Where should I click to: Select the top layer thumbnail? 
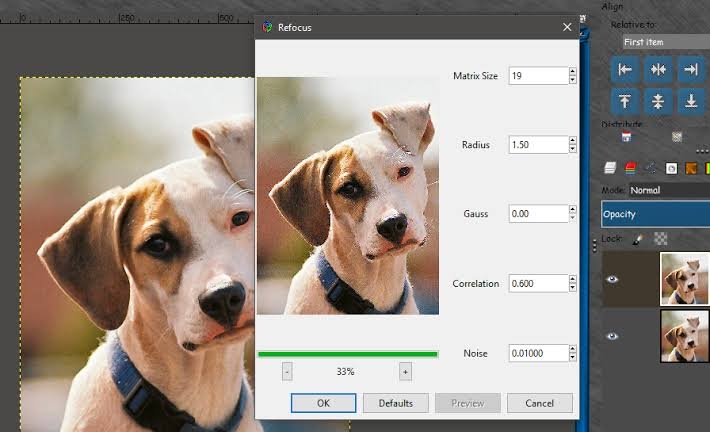(x=685, y=278)
